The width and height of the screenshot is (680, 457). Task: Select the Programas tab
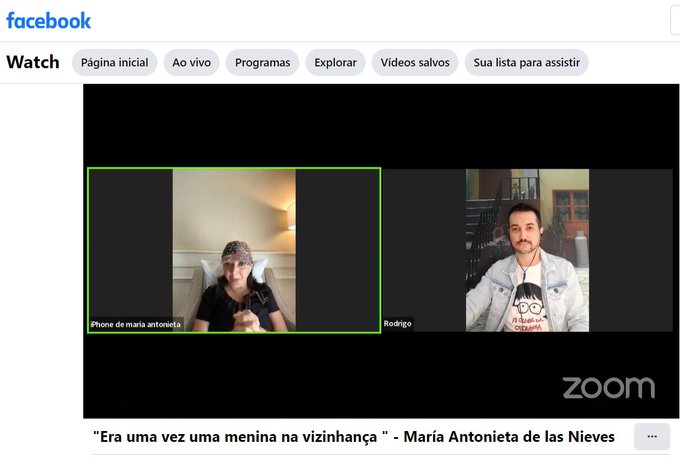pos(262,62)
